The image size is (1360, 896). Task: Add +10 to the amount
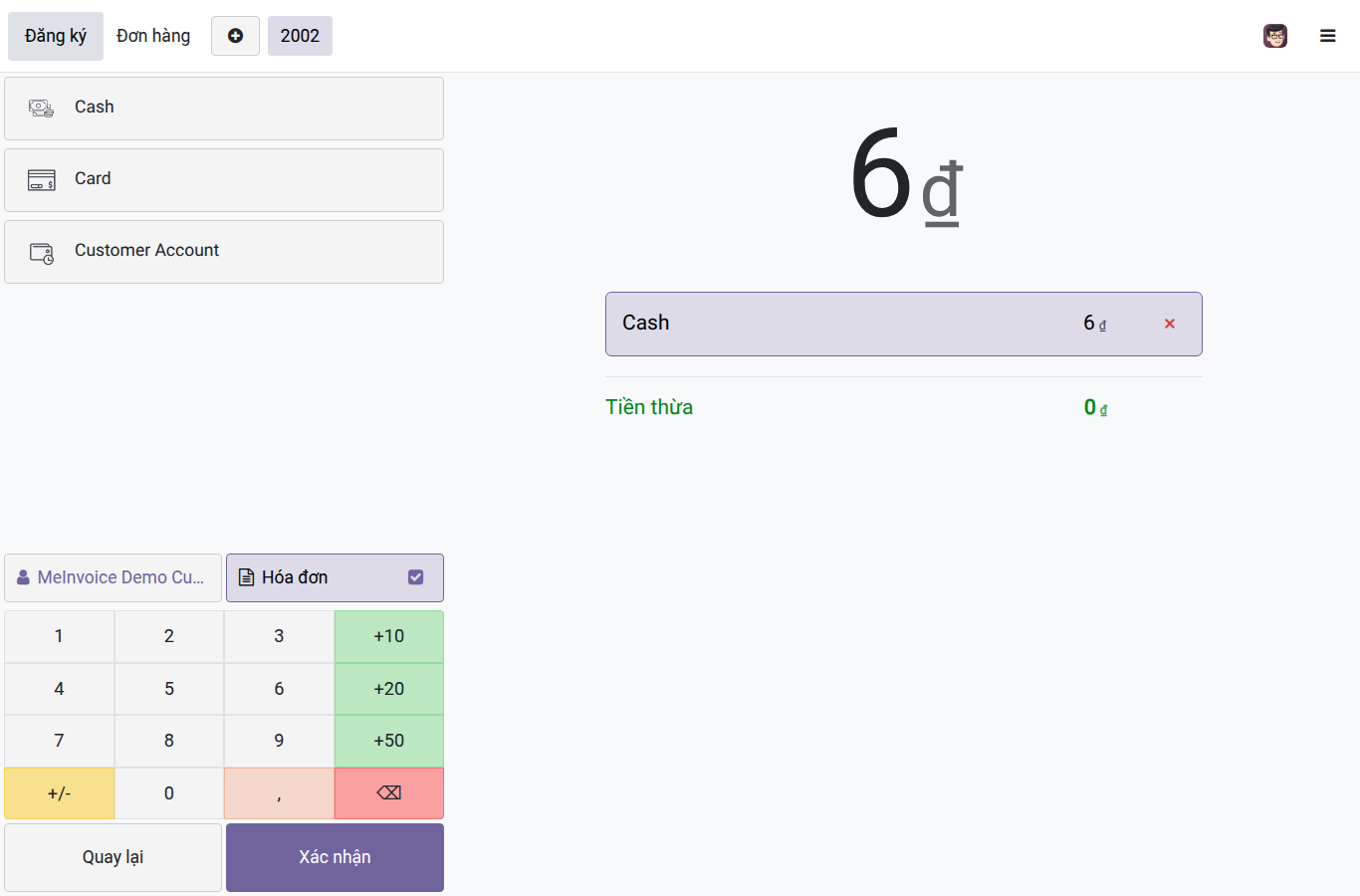(389, 636)
